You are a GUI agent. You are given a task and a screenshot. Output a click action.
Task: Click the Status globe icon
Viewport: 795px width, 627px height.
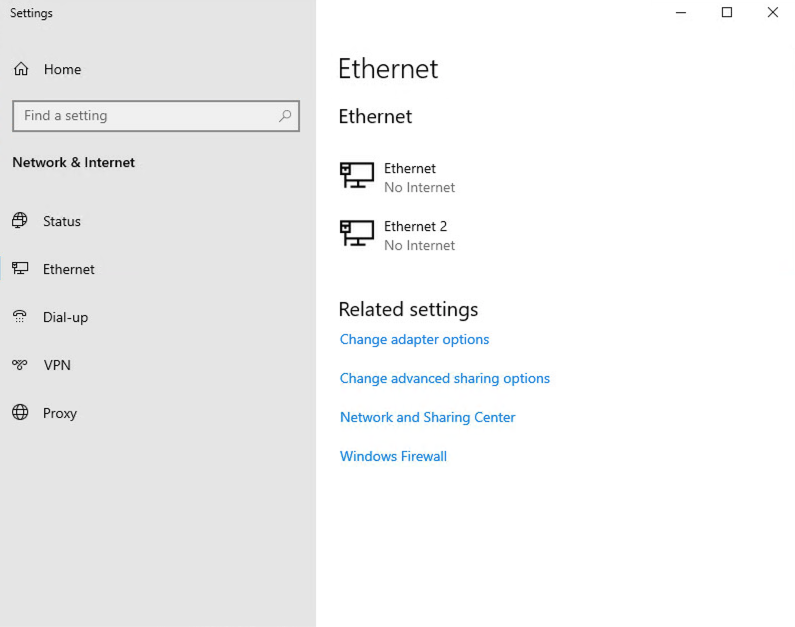[x=20, y=220]
